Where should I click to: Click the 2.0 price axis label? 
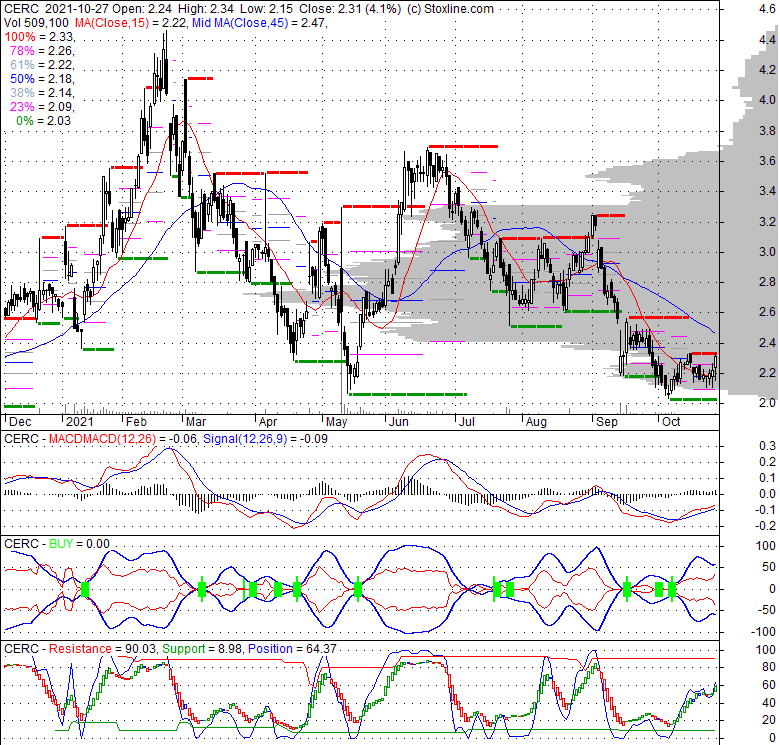click(768, 402)
